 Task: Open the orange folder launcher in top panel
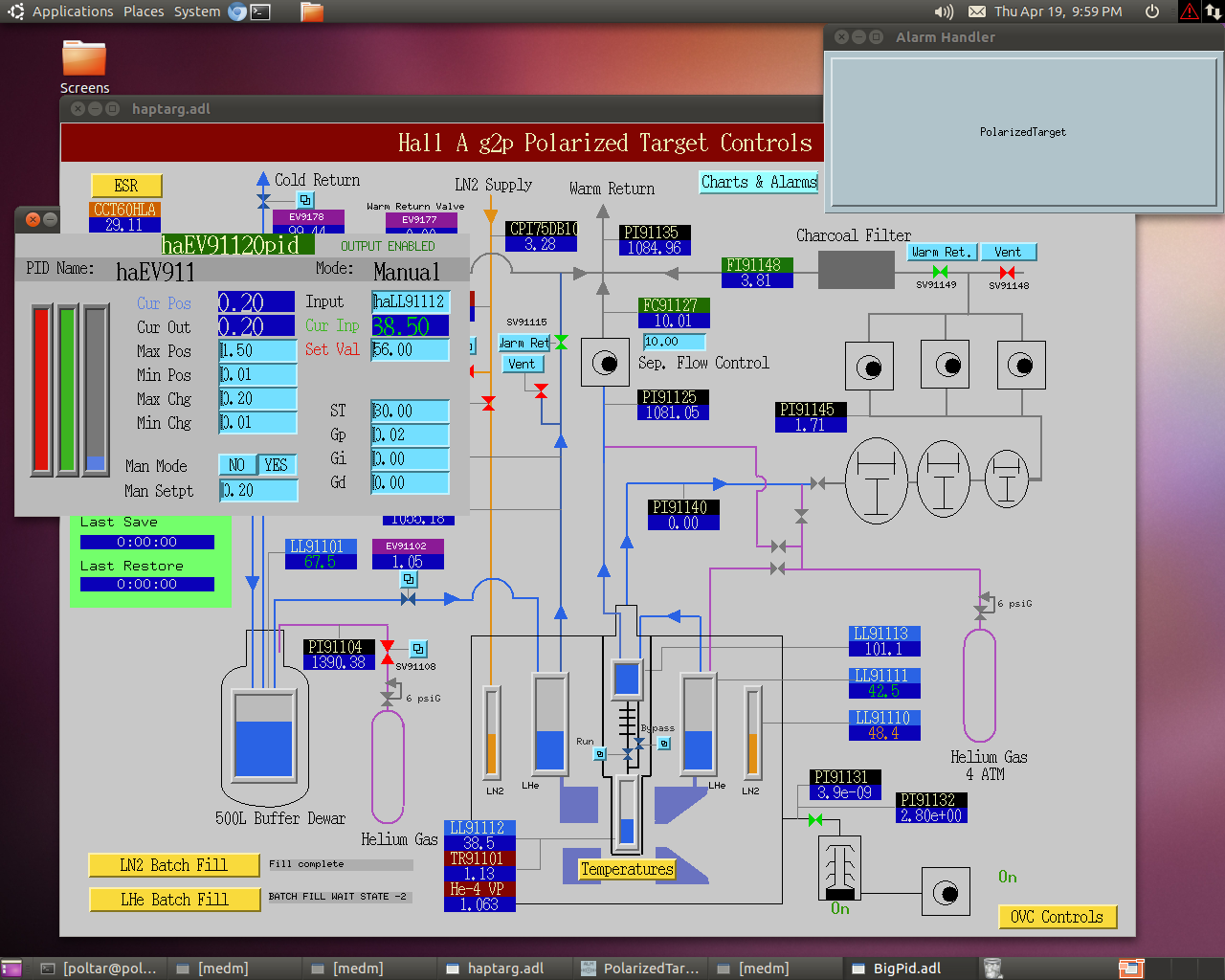[x=312, y=11]
